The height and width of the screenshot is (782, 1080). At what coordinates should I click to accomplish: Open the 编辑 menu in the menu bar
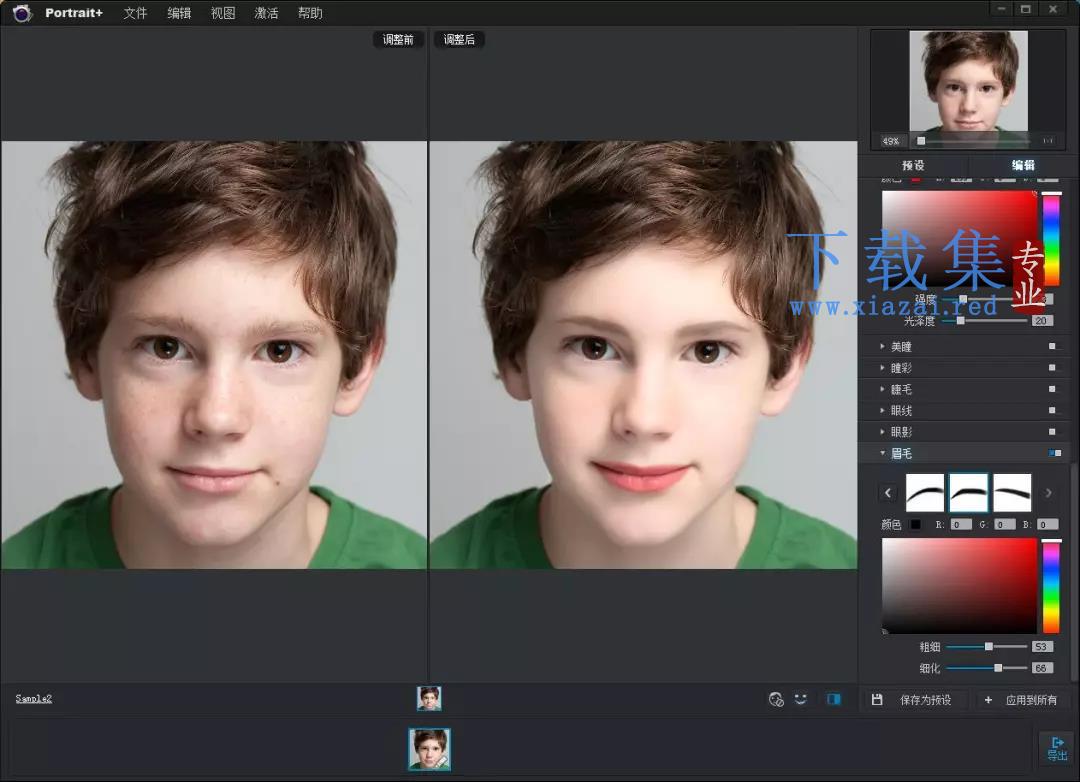pyautogui.click(x=179, y=13)
